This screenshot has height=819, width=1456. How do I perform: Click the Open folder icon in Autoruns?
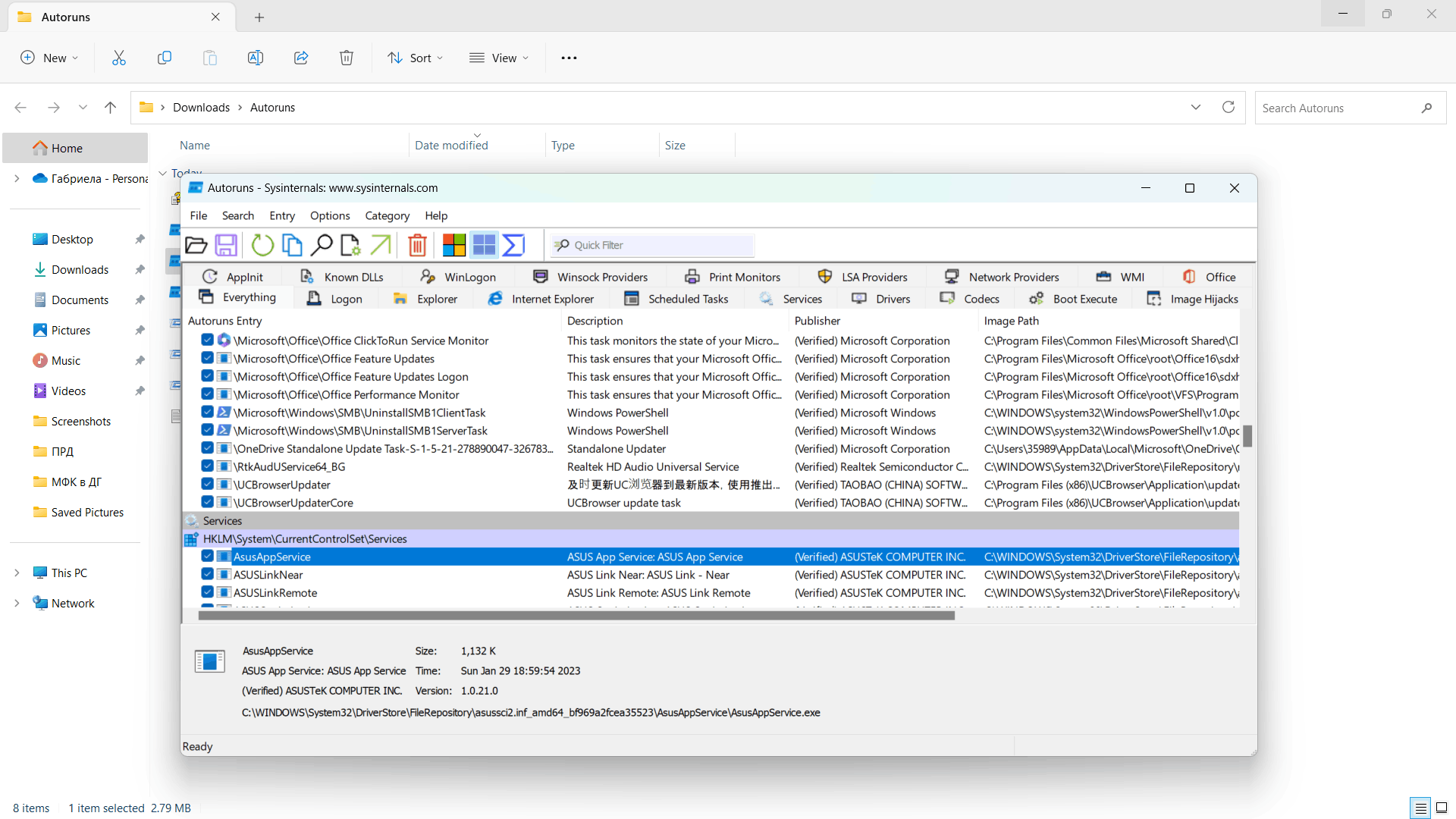(196, 245)
